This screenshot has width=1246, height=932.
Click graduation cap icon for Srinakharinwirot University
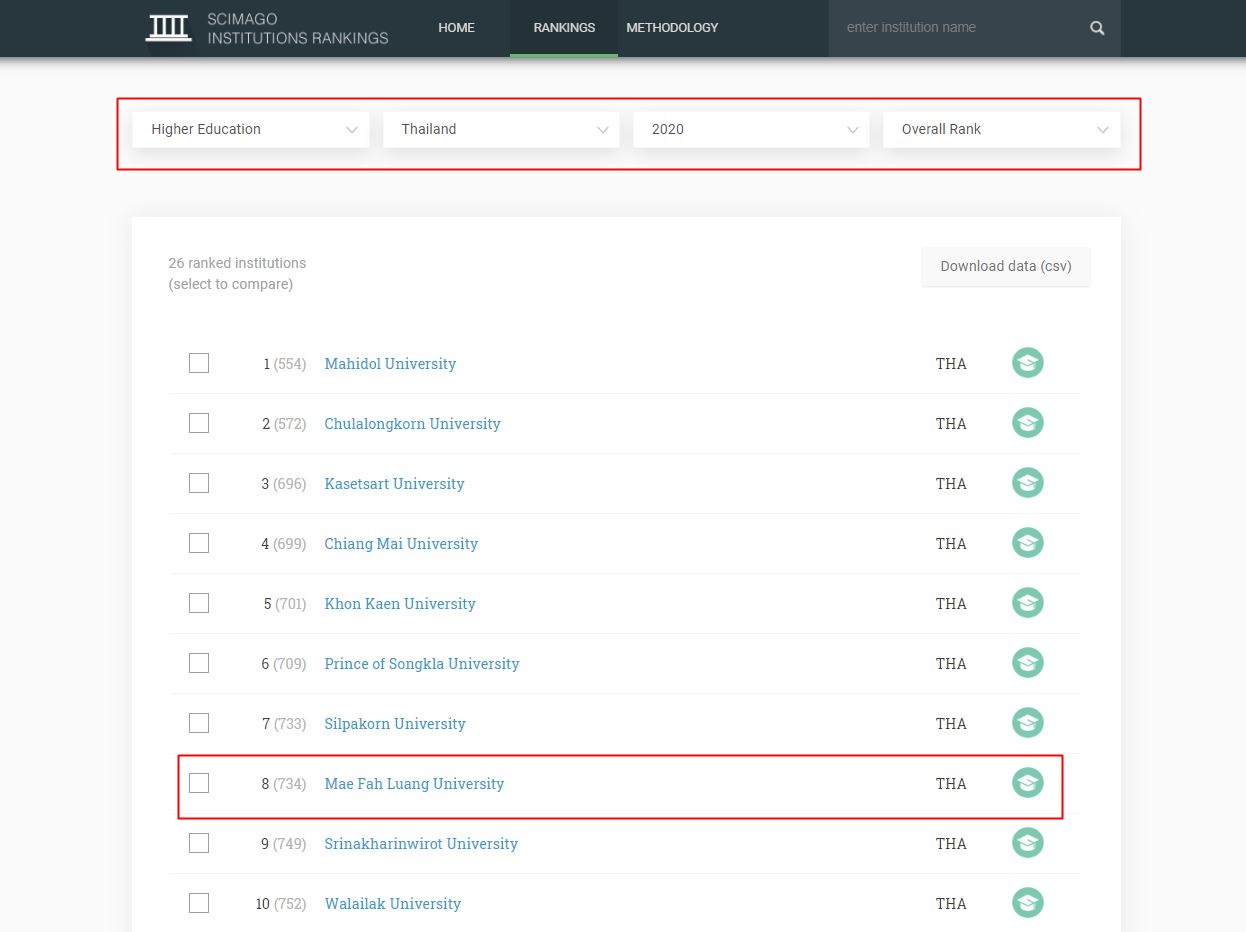click(1028, 843)
